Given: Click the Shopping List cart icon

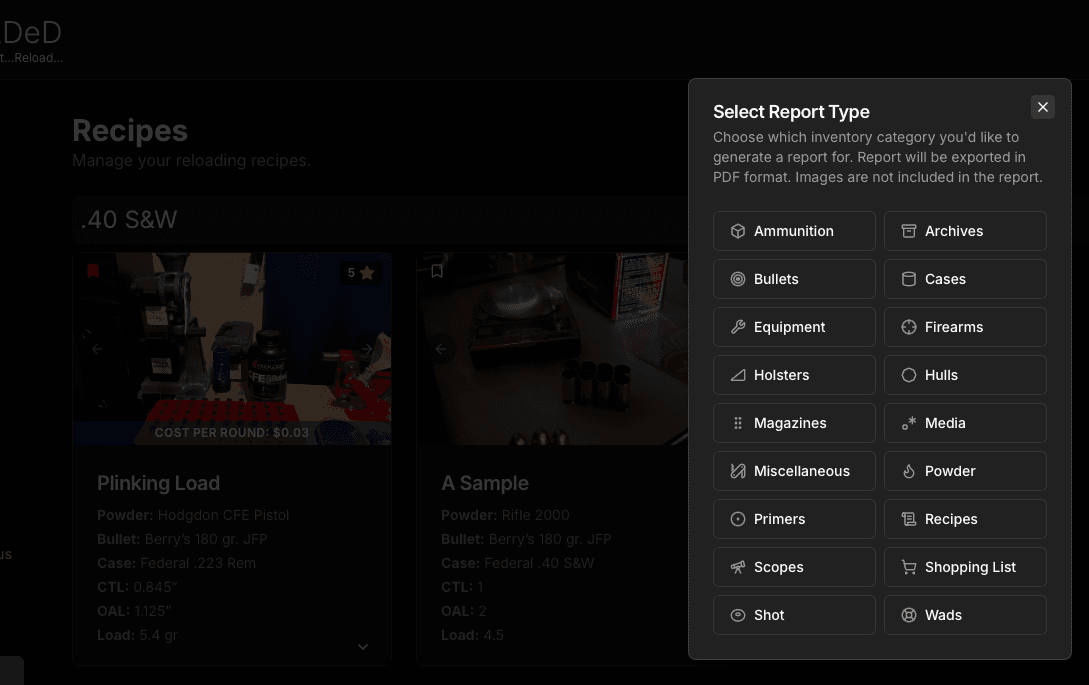Looking at the screenshot, I should point(908,567).
